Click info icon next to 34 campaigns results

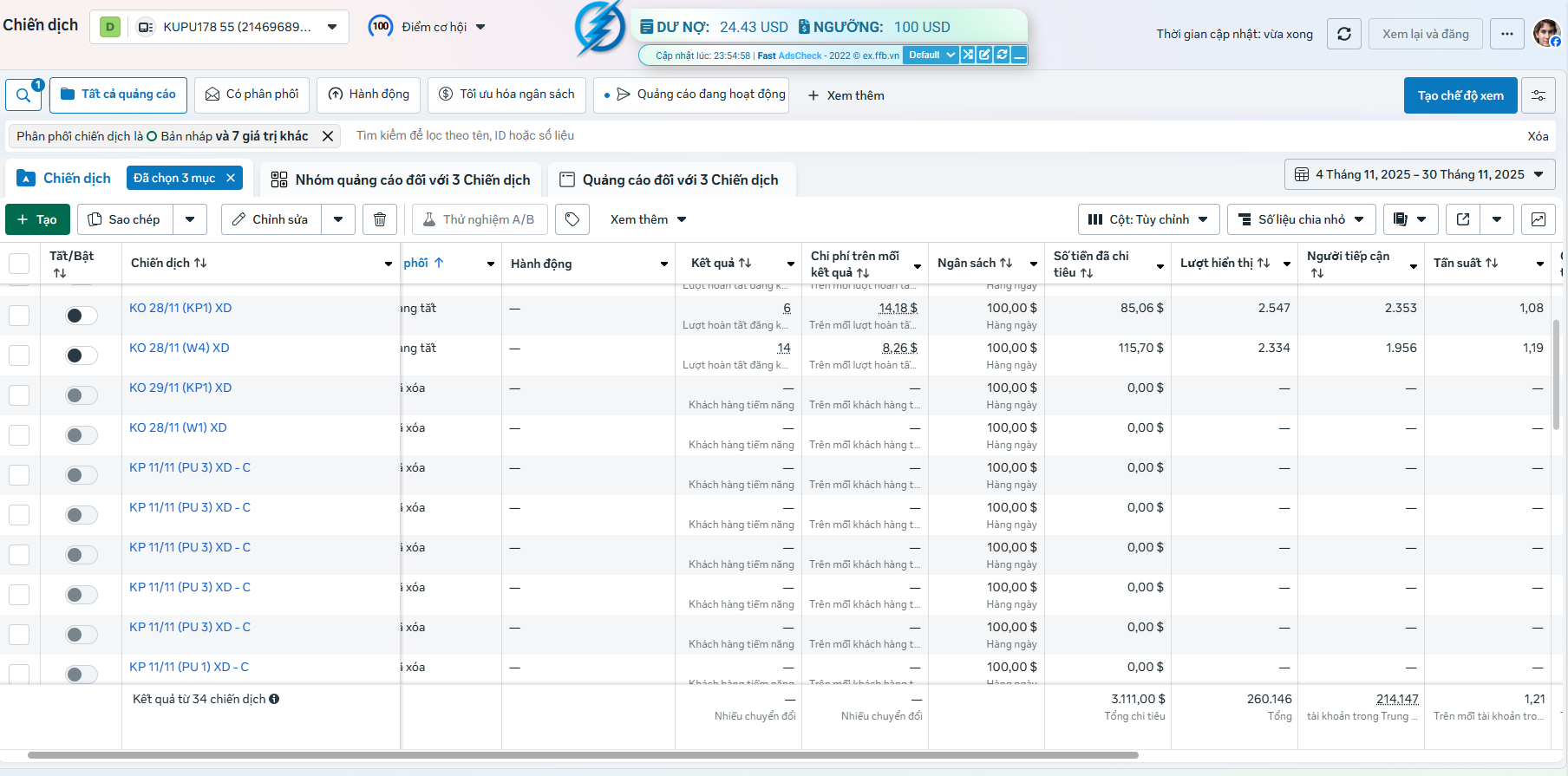coord(274,699)
